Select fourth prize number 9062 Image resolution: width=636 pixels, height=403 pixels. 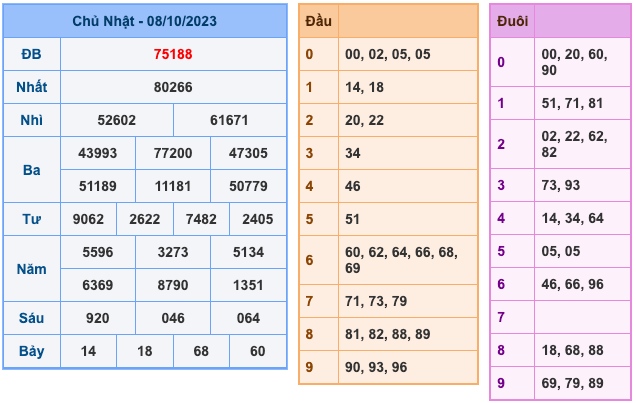tap(89, 219)
